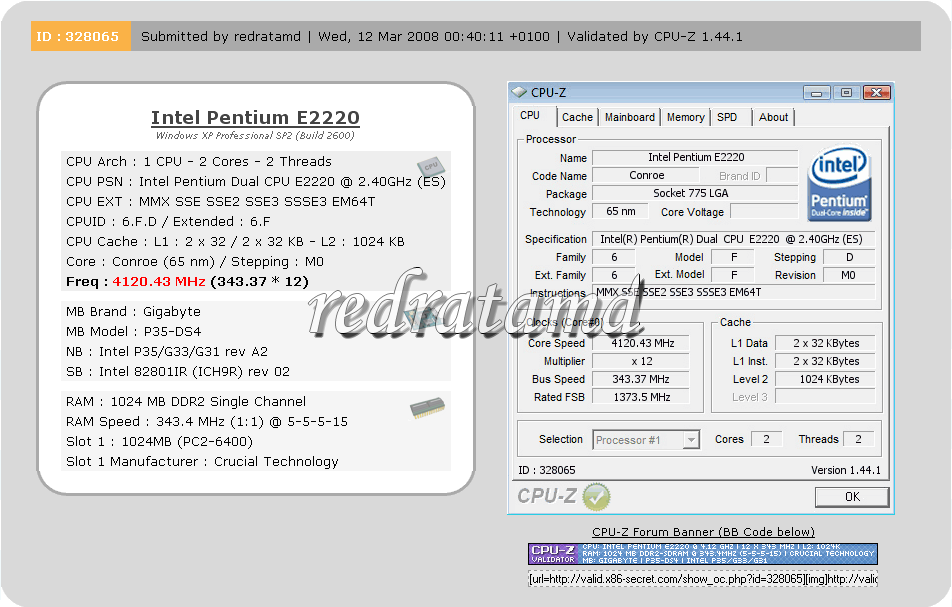Click the Bus Speed value 343.37 MHz
The height and width of the screenshot is (607, 952).
(x=641, y=379)
